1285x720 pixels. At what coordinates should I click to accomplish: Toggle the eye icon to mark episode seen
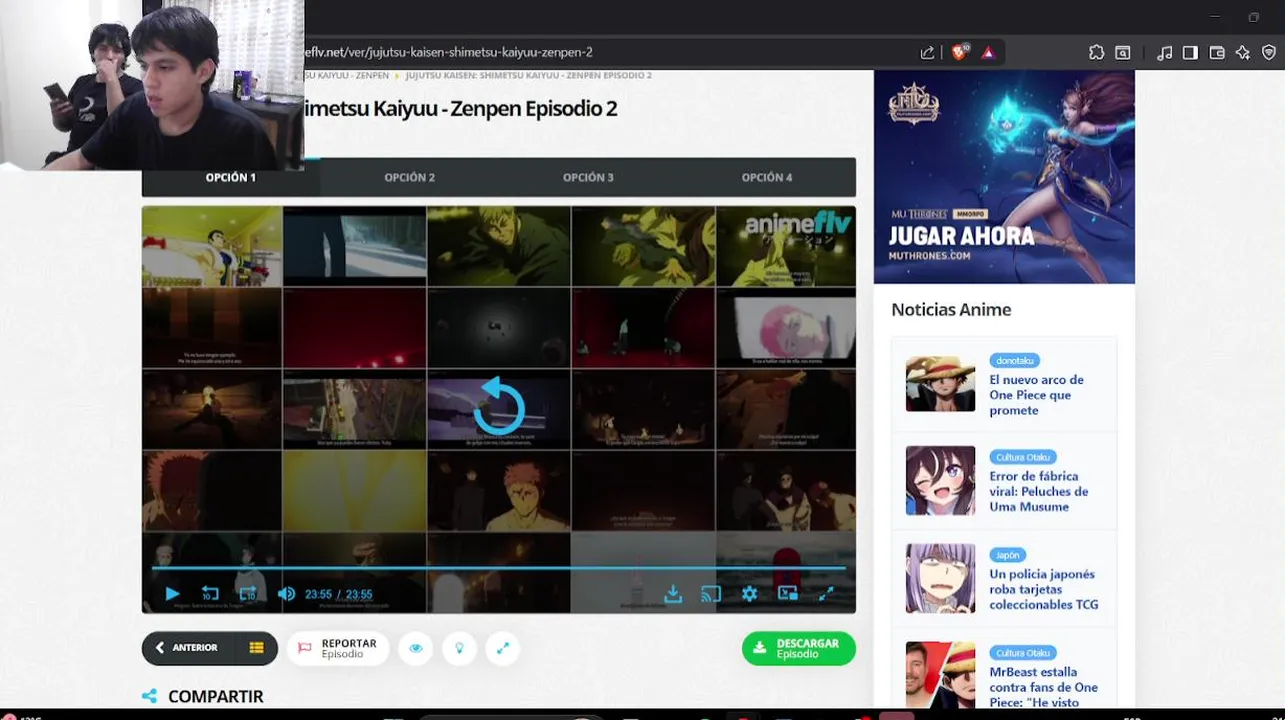point(415,648)
